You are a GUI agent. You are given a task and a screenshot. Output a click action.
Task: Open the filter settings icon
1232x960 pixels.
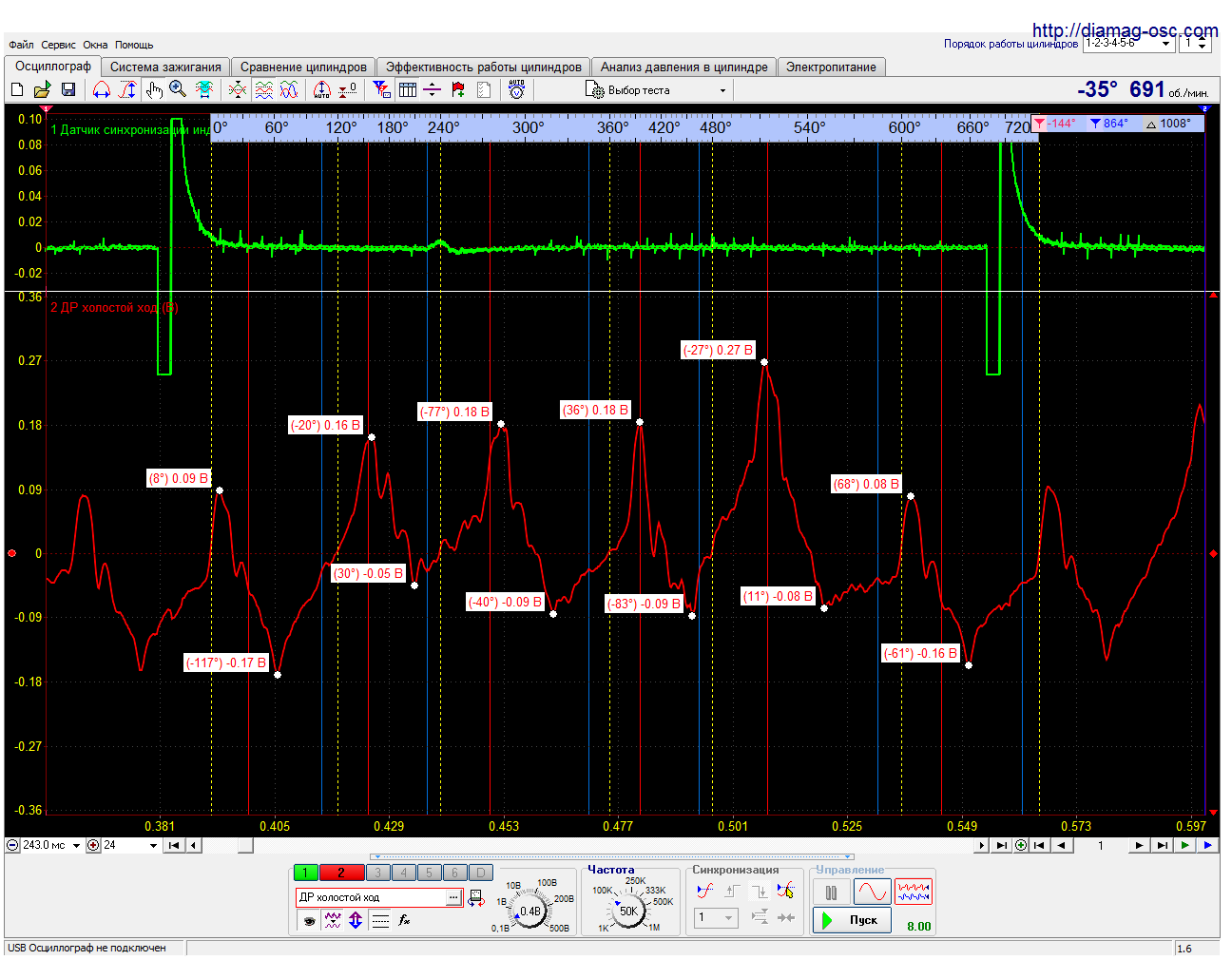coord(381,89)
